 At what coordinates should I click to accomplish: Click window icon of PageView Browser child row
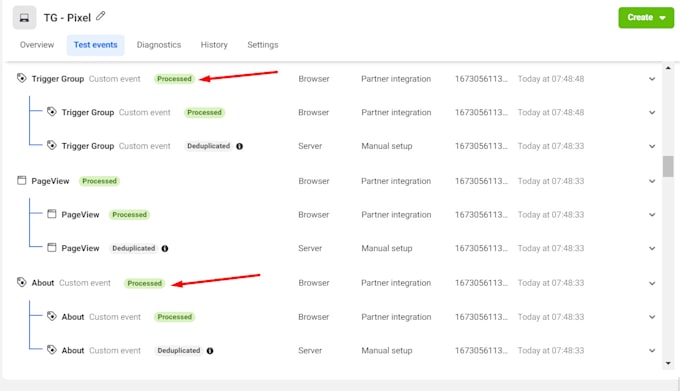coord(52,214)
